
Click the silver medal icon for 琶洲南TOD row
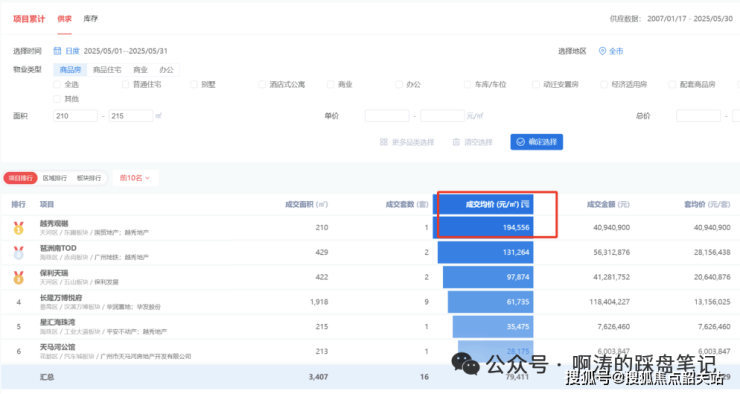click(x=18, y=253)
